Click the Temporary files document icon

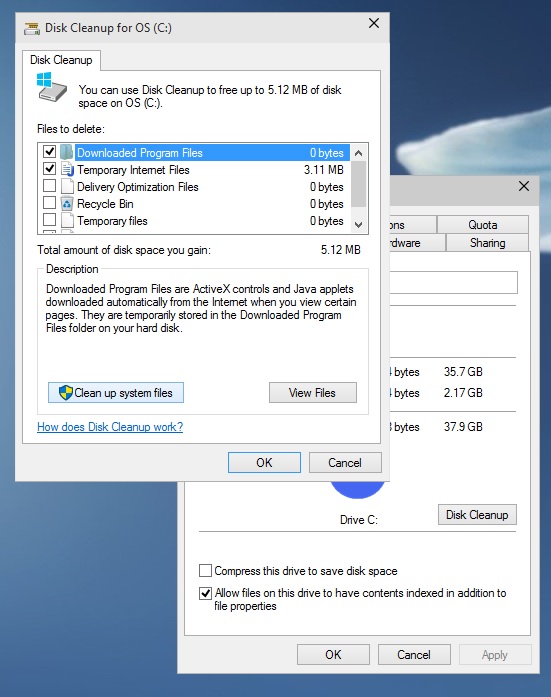click(x=67, y=220)
